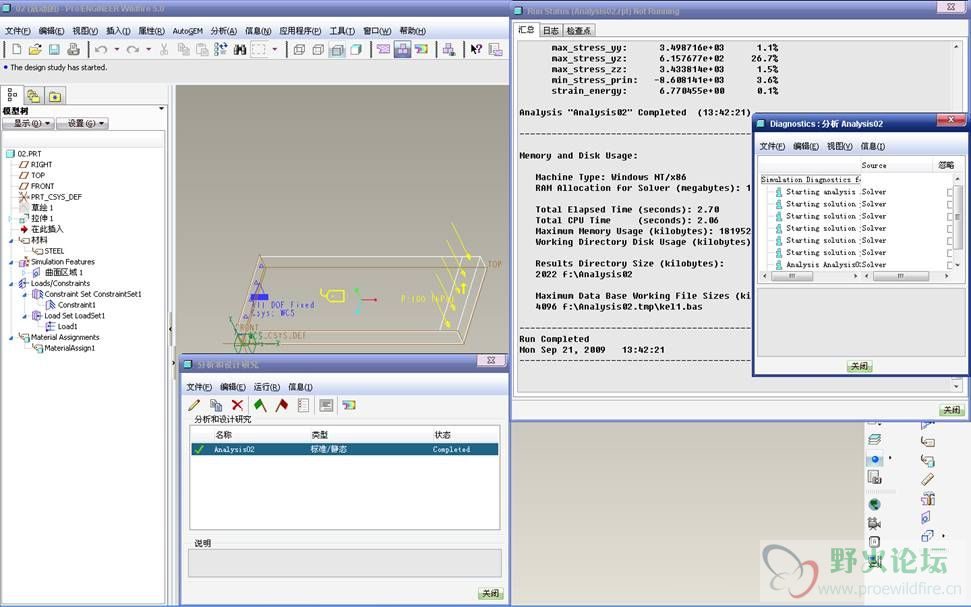Show study status with the list icon
This screenshot has width=971, height=607.
click(x=303, y=405)
